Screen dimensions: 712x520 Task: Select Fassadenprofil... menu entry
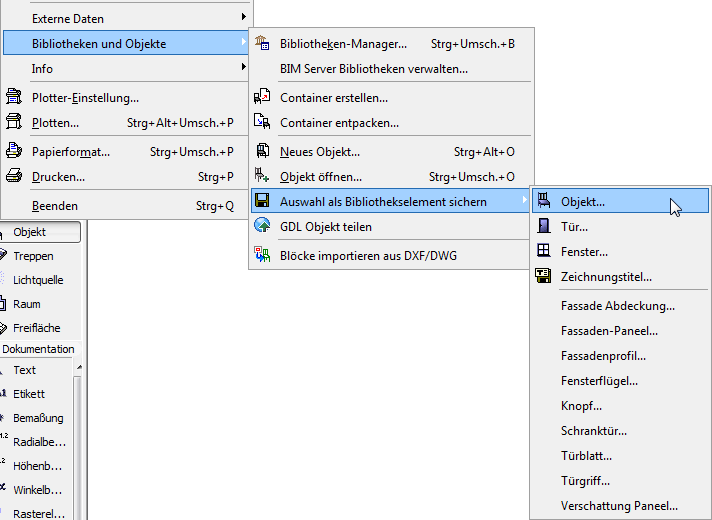tap(603, 355)
